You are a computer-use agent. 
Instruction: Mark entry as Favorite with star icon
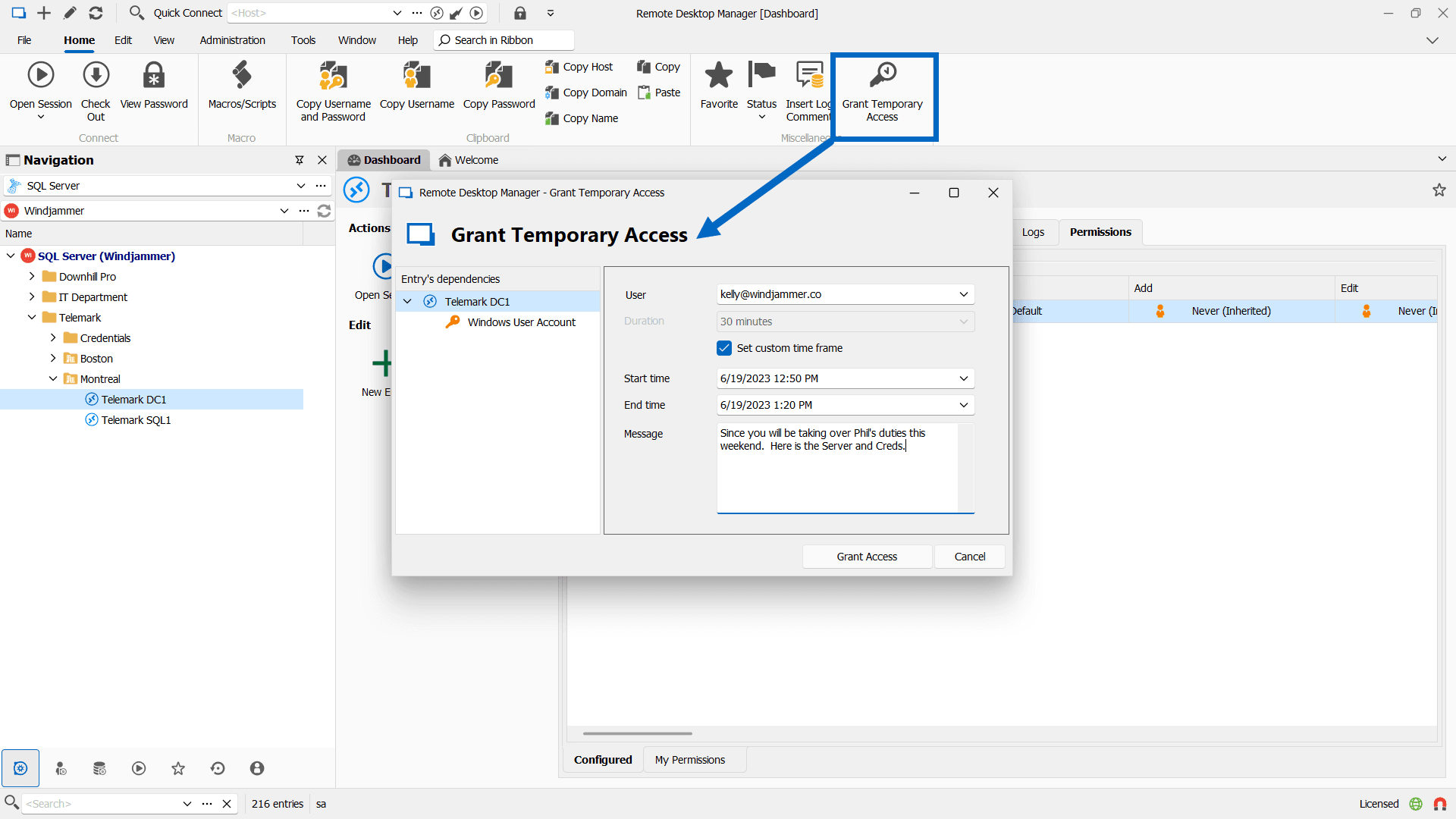(x=718, y=76)
